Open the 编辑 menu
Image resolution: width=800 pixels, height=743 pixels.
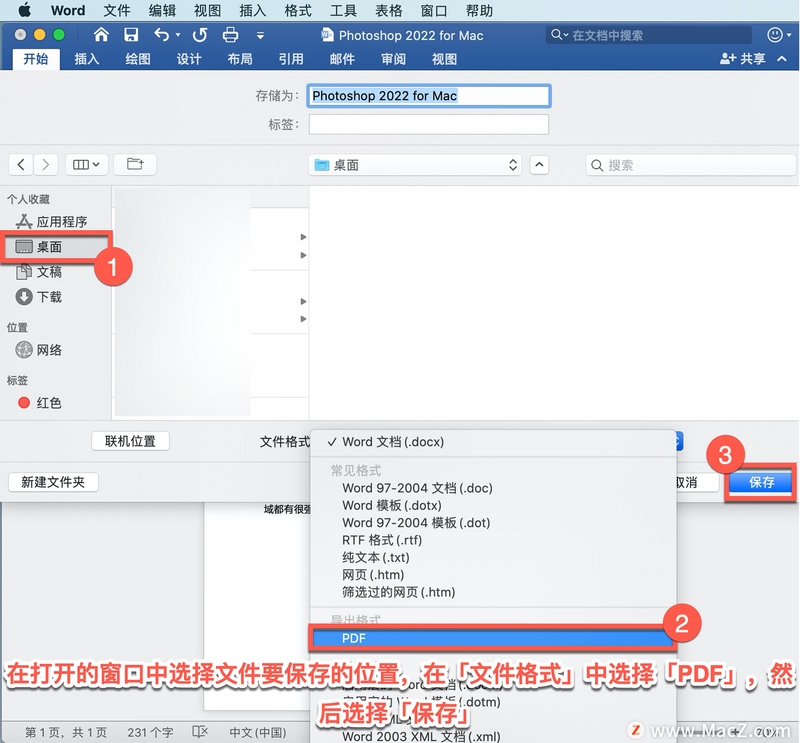(x=162, y=10)
